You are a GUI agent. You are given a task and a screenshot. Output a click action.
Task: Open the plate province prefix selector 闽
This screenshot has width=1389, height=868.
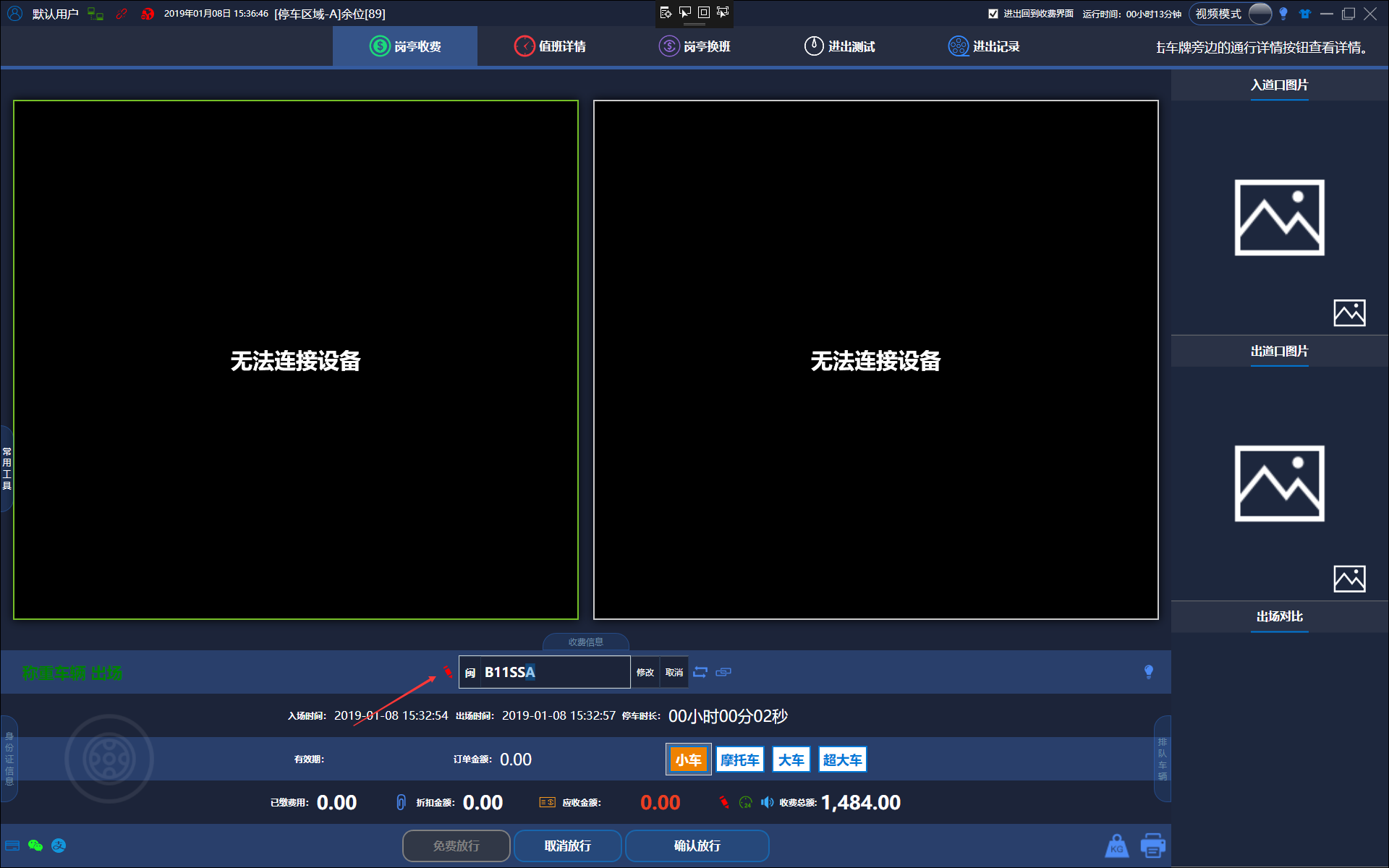[470, 673]
